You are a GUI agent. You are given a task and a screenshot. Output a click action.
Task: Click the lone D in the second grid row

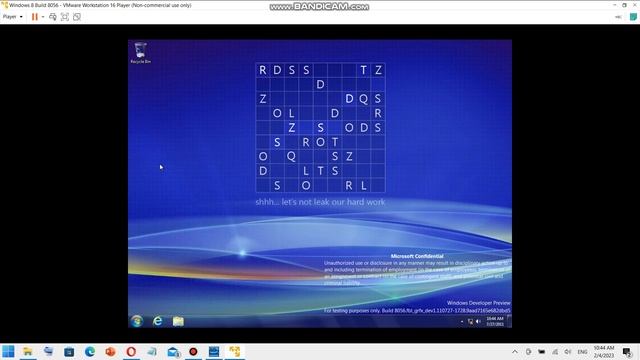pos(320,84)
